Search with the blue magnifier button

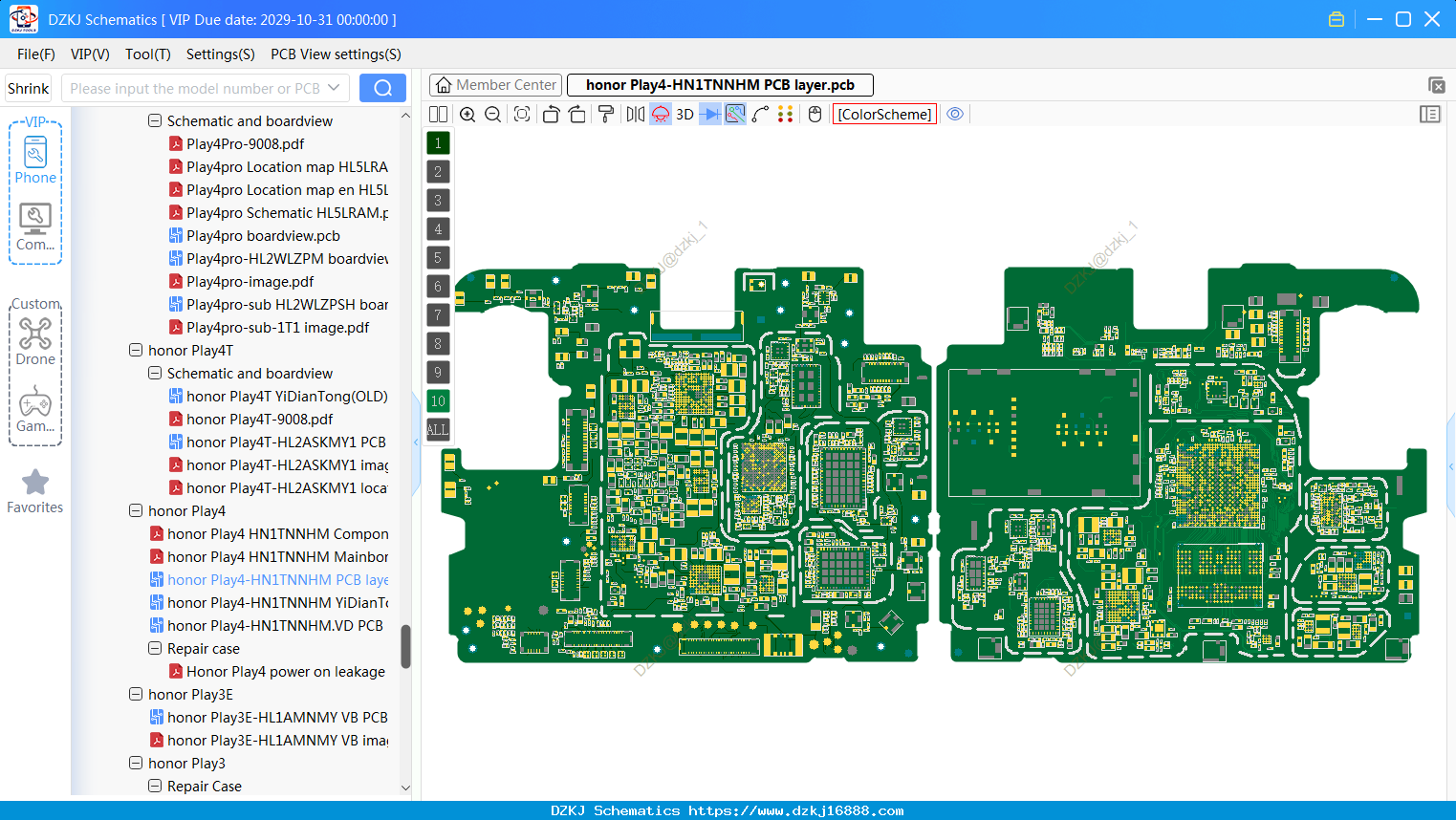382,88
